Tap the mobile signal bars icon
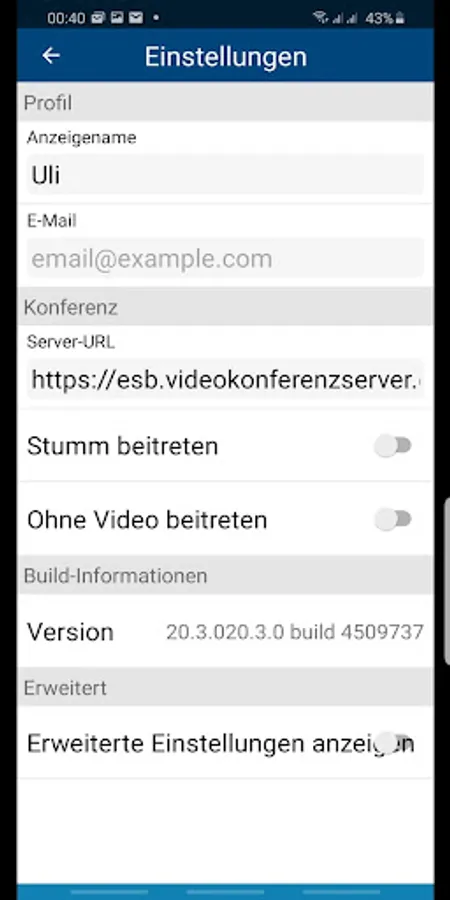This screenshot has height=900, width=450. (344, 18)
